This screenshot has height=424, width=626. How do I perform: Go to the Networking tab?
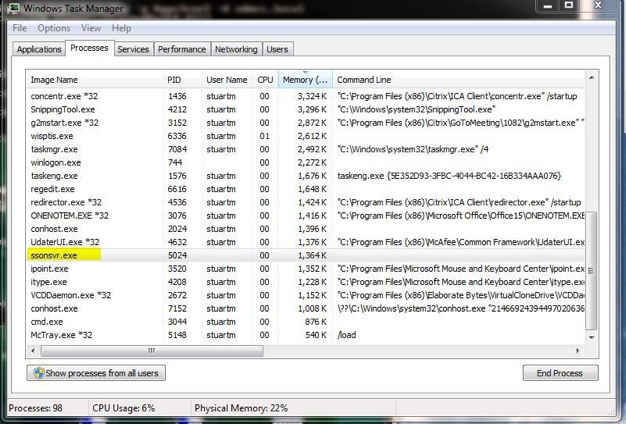(x=236, y=49)
